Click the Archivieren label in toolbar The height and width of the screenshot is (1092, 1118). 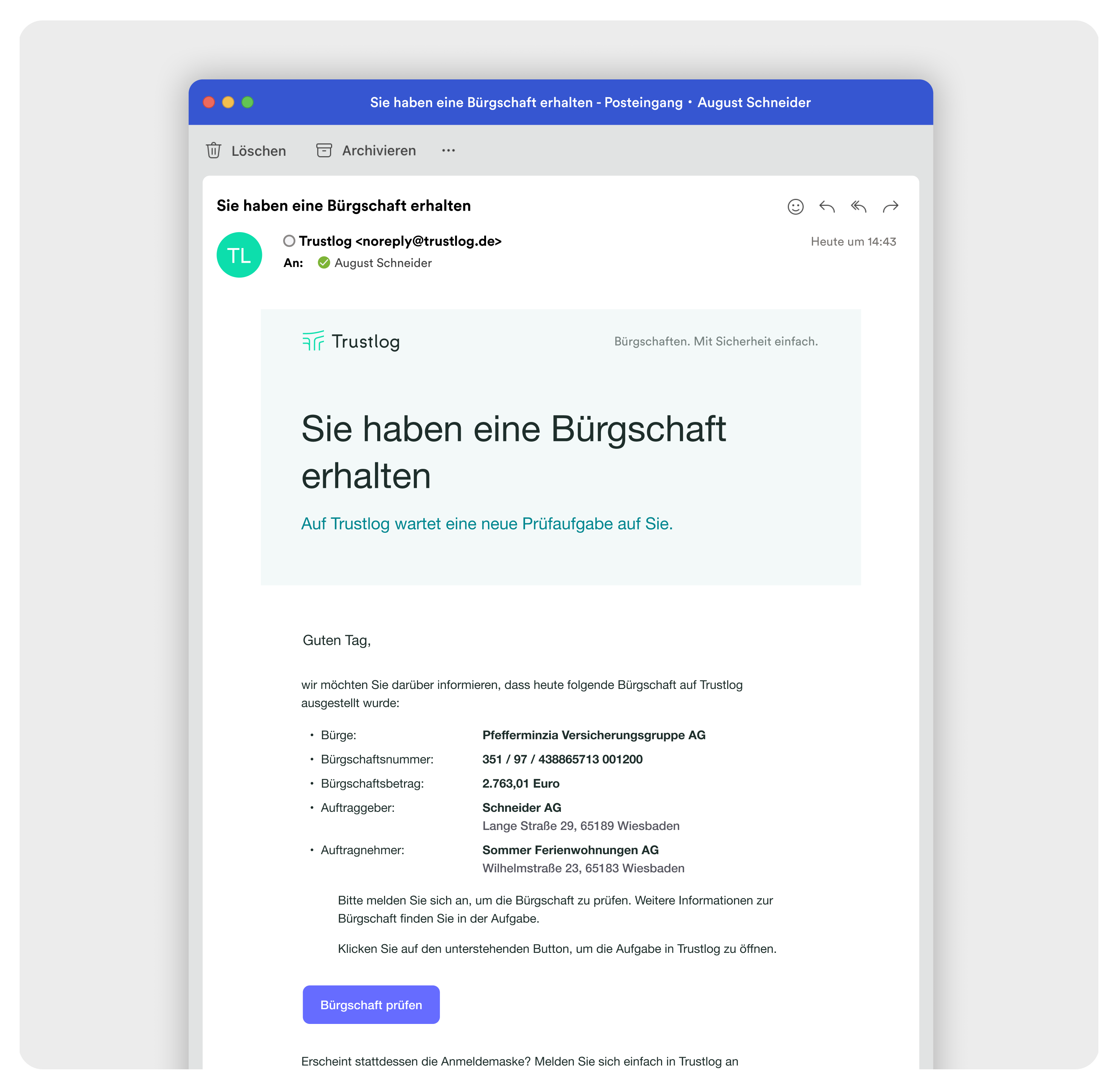379,150
